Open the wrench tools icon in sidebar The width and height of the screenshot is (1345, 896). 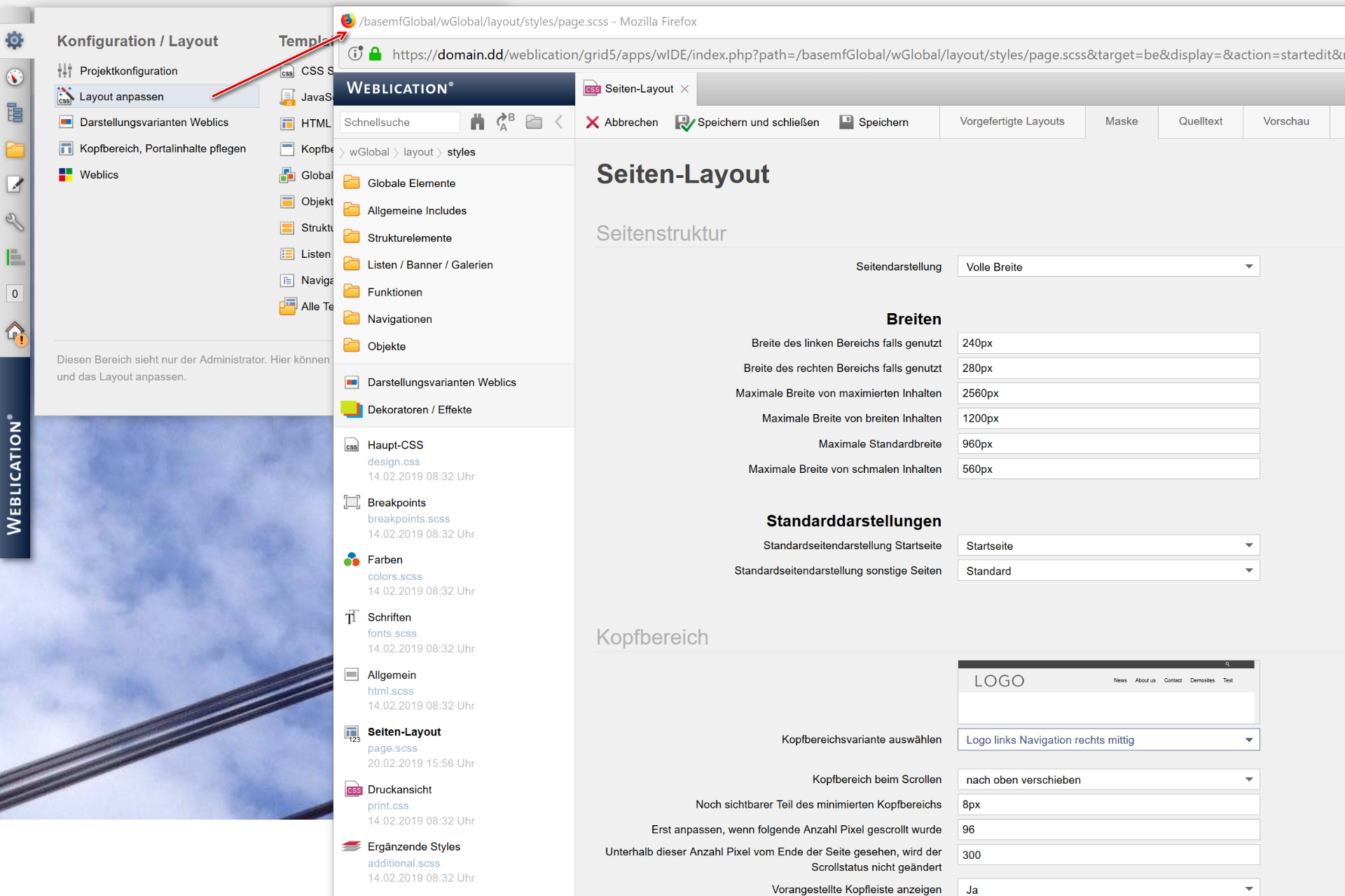pyautogui.click(x=15, y=221)
